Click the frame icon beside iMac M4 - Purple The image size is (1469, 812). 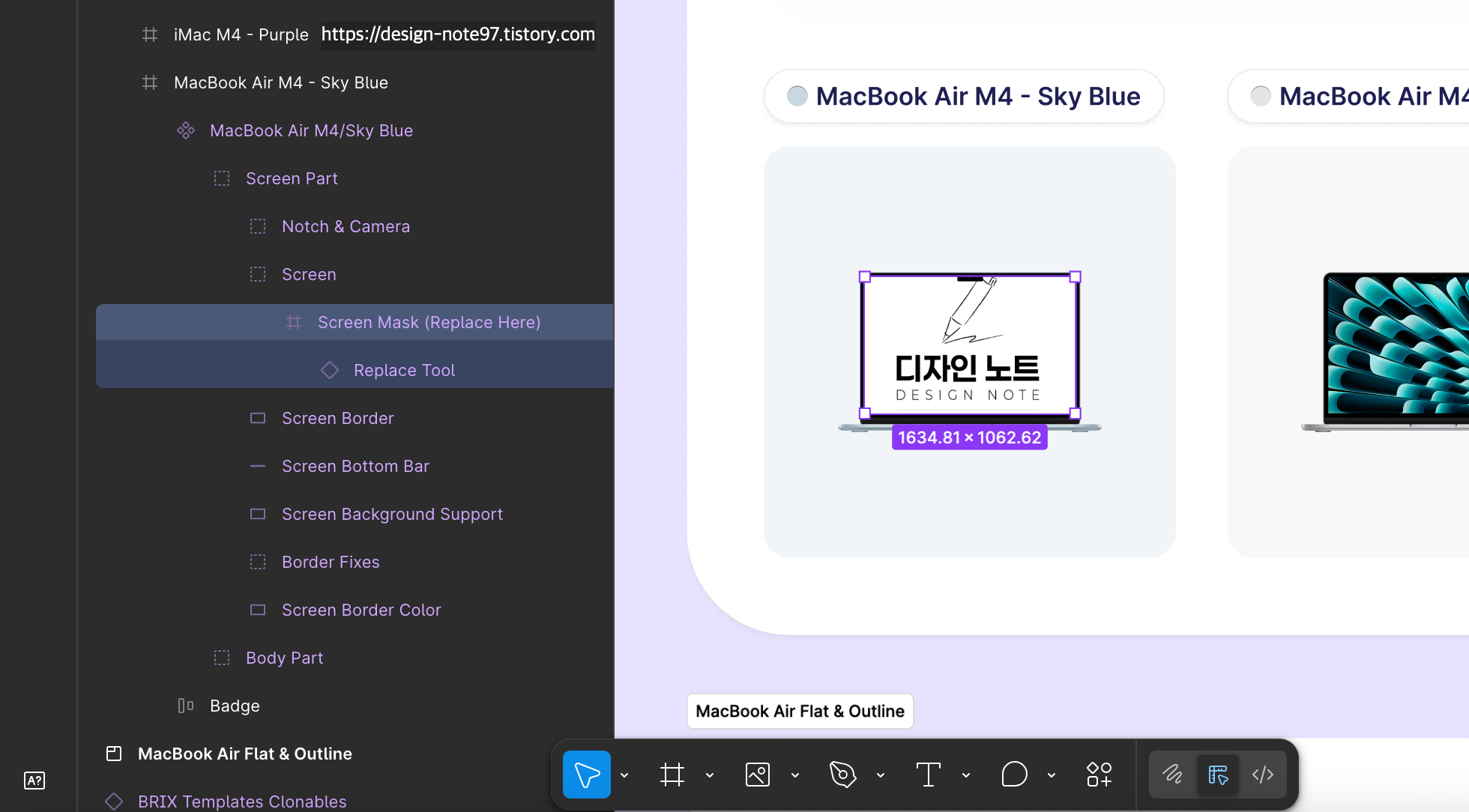coord(150,34)
